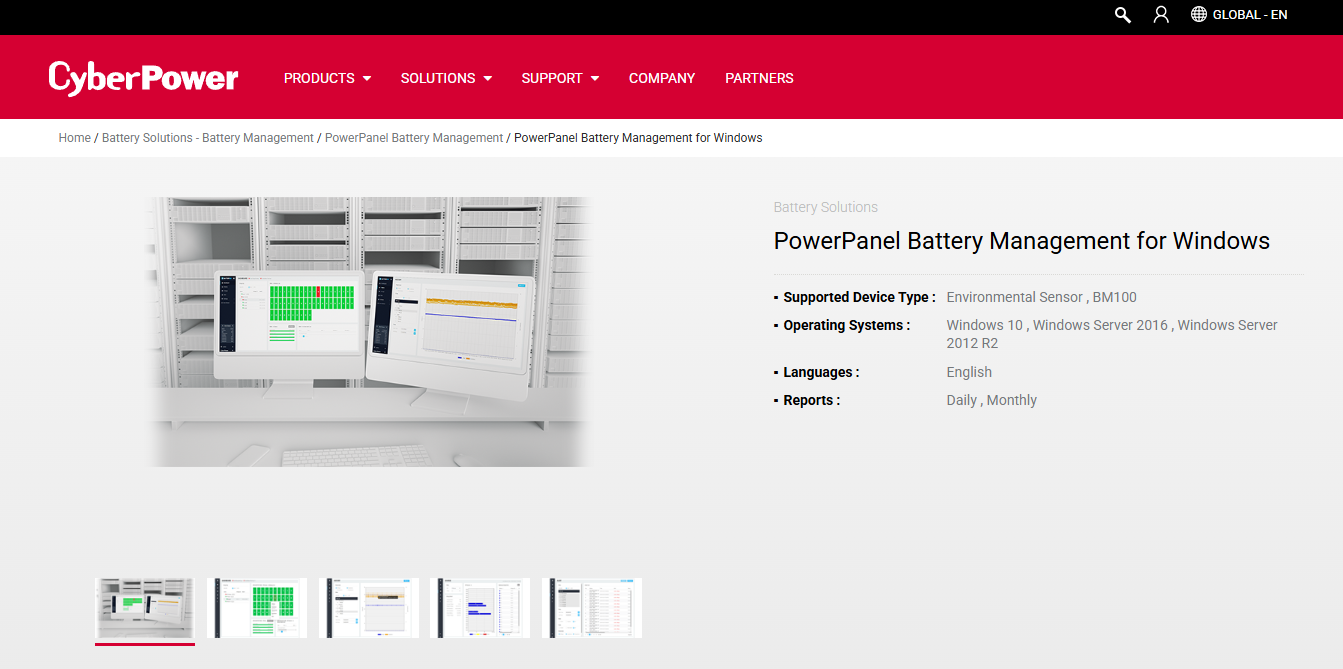Click the Languages label
Image resolution: width=1343 pixels, height=669 pixels.
(x=821, y=372)
